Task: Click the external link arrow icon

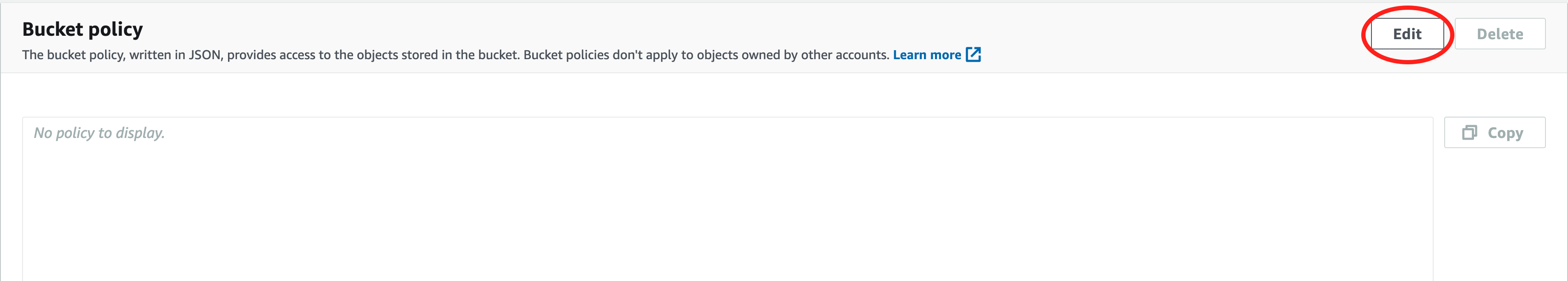Action: [973, 54]
